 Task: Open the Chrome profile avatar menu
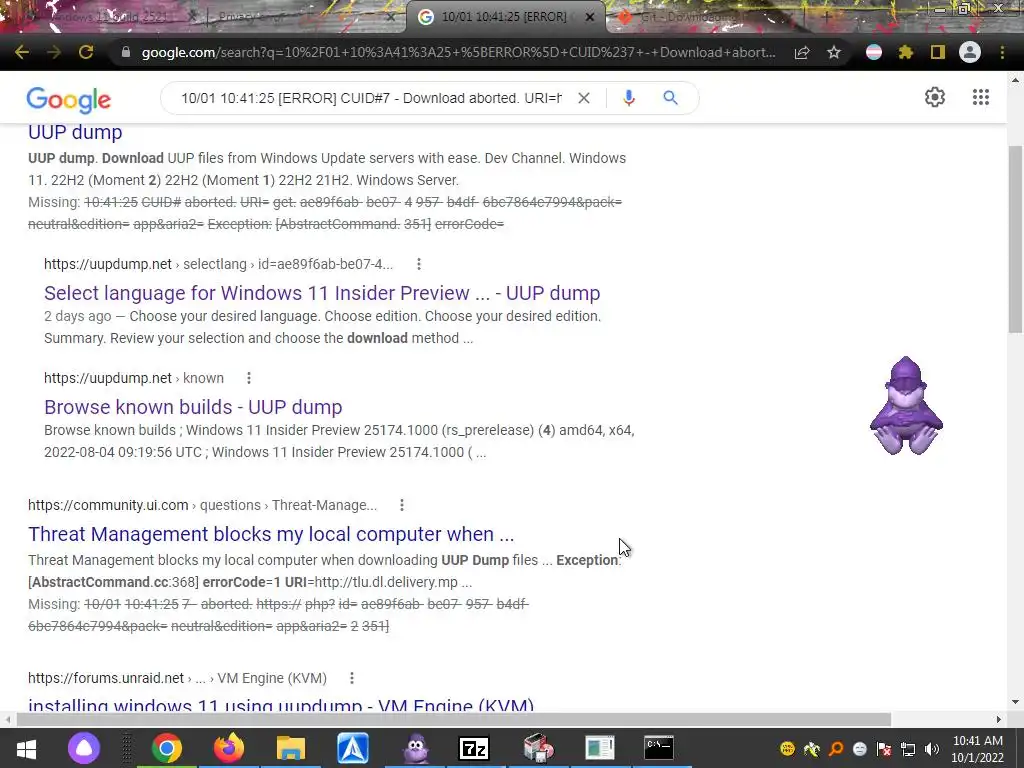pos(970,52)
